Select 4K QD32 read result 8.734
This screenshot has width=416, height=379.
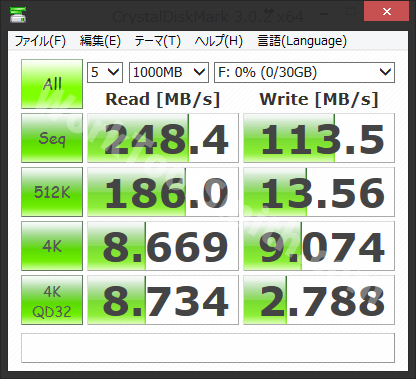pyautogui.click(x=163, y=300)
